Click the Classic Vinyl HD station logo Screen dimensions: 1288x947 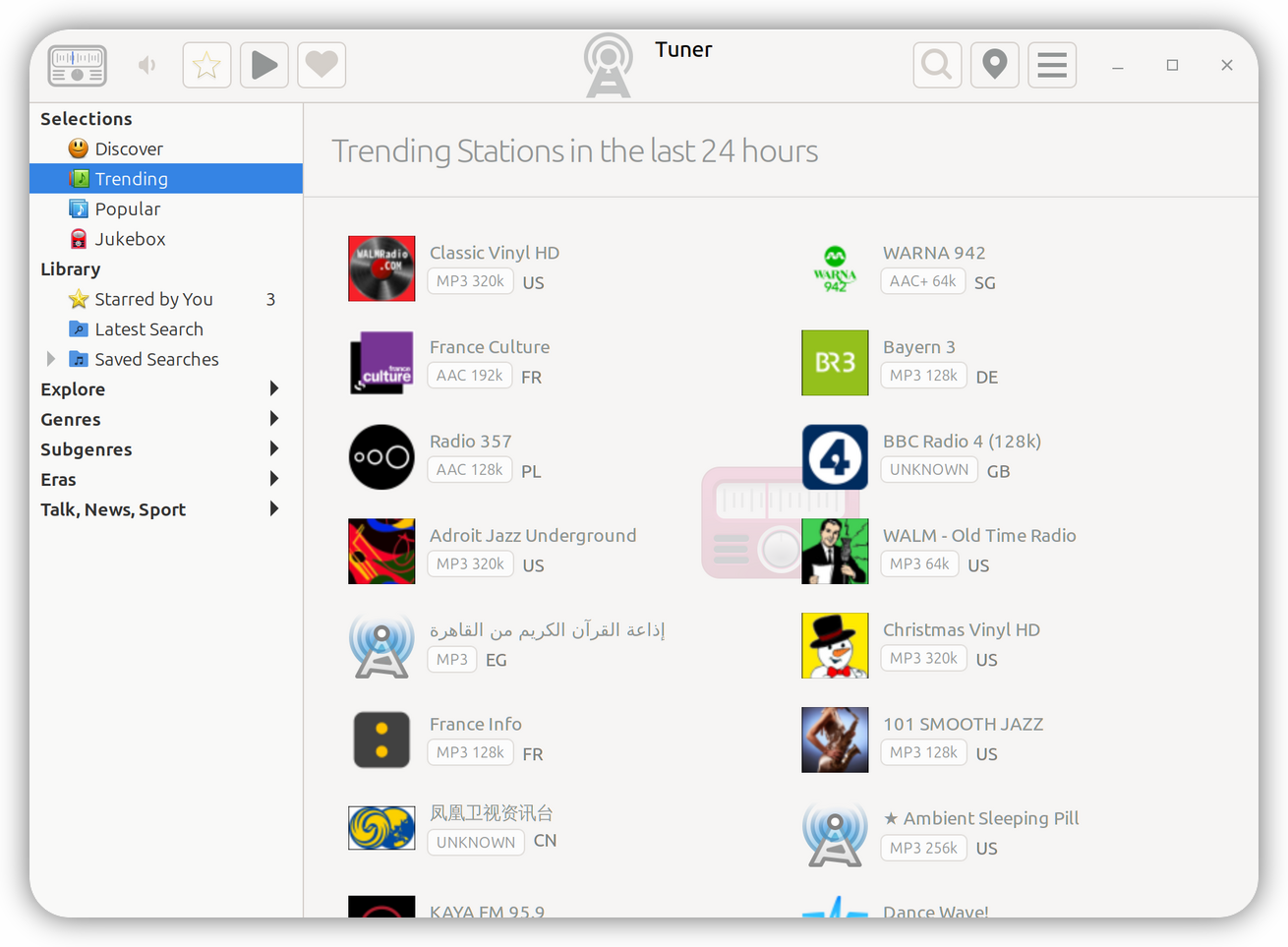381,268
